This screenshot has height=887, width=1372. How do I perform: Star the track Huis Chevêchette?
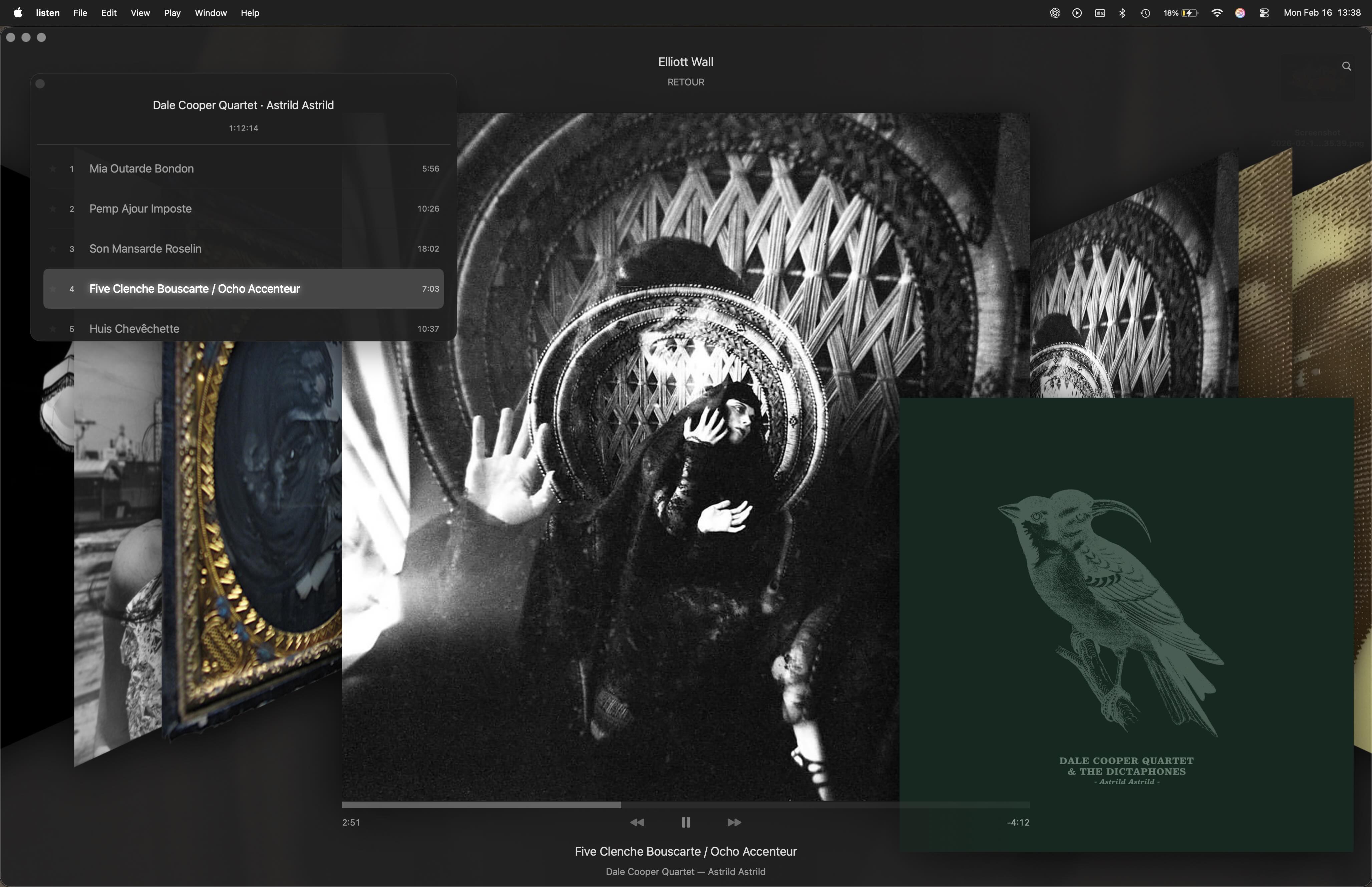(53, 329)
